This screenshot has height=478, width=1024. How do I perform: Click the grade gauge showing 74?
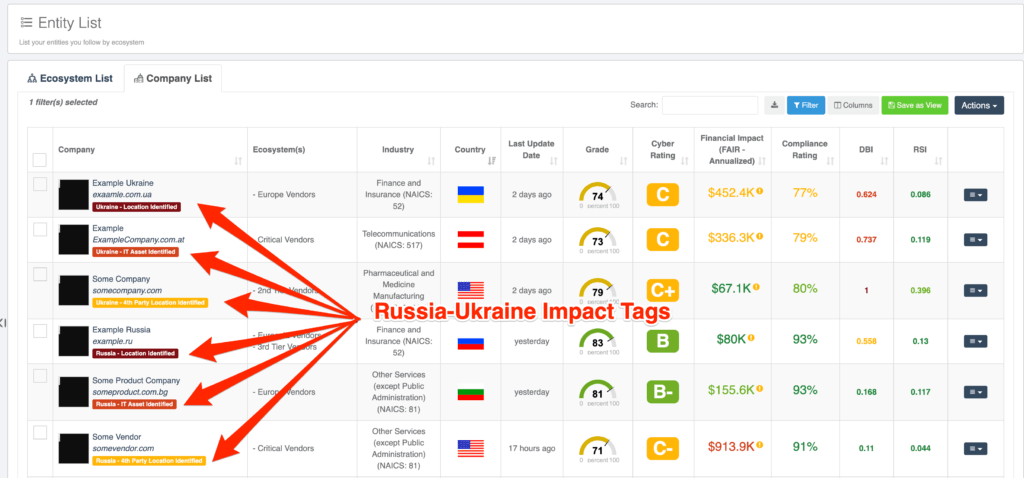pyautogui.click(x=598, y=196)
